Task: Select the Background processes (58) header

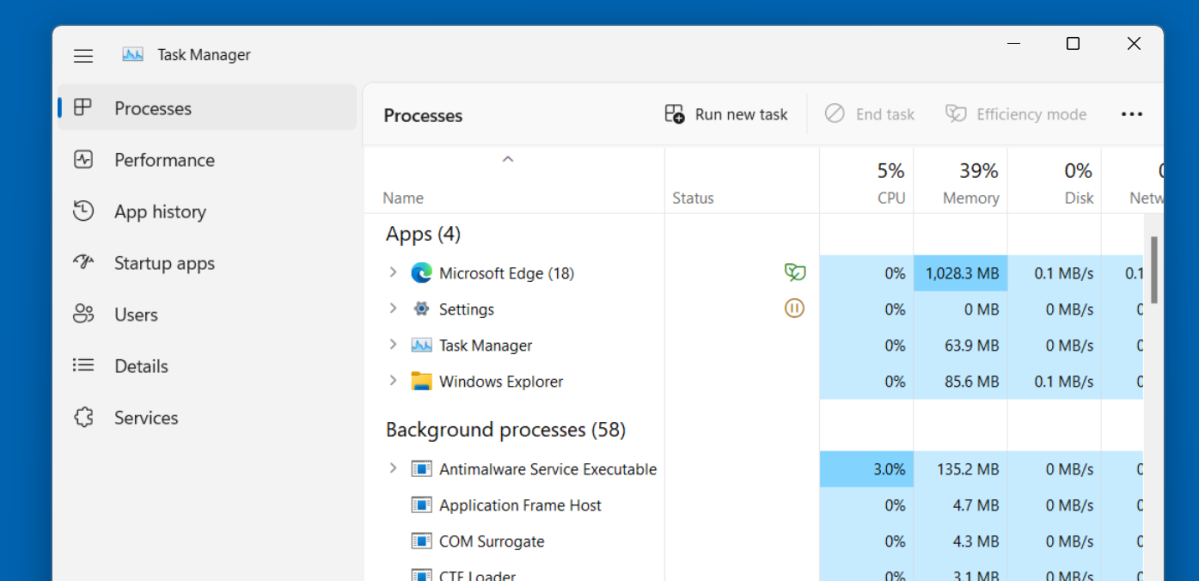Action: coord(505,430)
